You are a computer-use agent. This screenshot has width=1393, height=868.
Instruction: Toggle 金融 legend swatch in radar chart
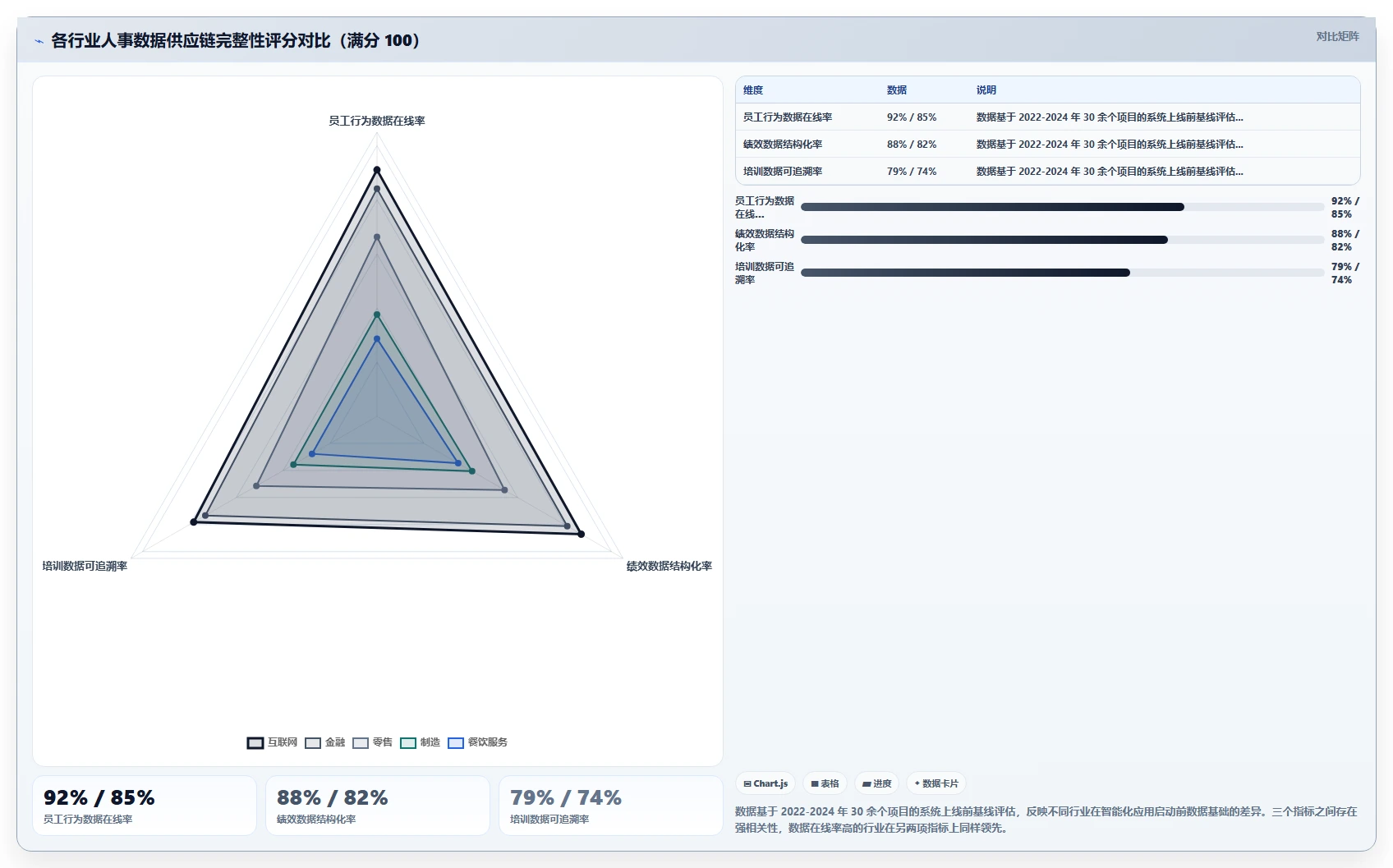[313, 742]
